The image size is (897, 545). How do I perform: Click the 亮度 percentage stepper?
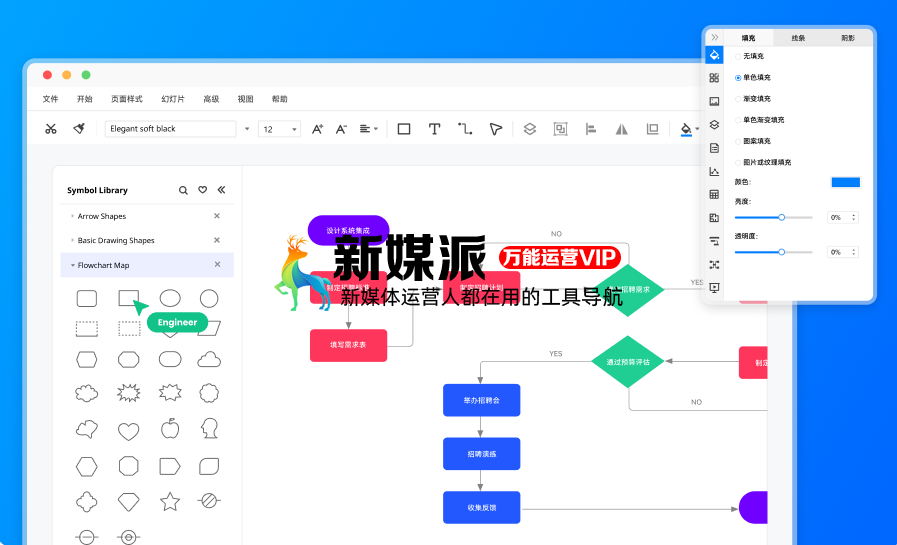coord(854,217)
